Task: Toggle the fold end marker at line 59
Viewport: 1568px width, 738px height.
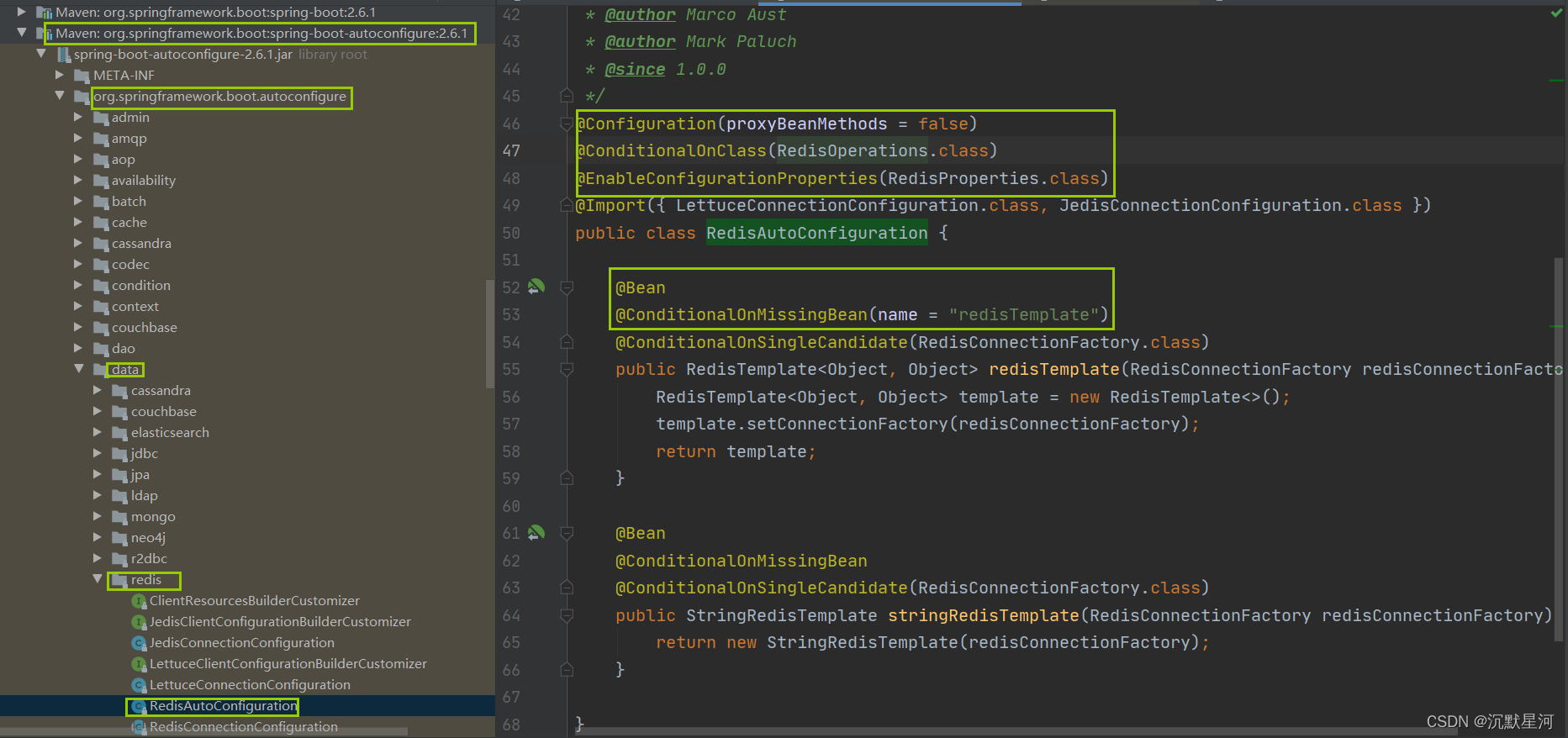Action: 567,478
